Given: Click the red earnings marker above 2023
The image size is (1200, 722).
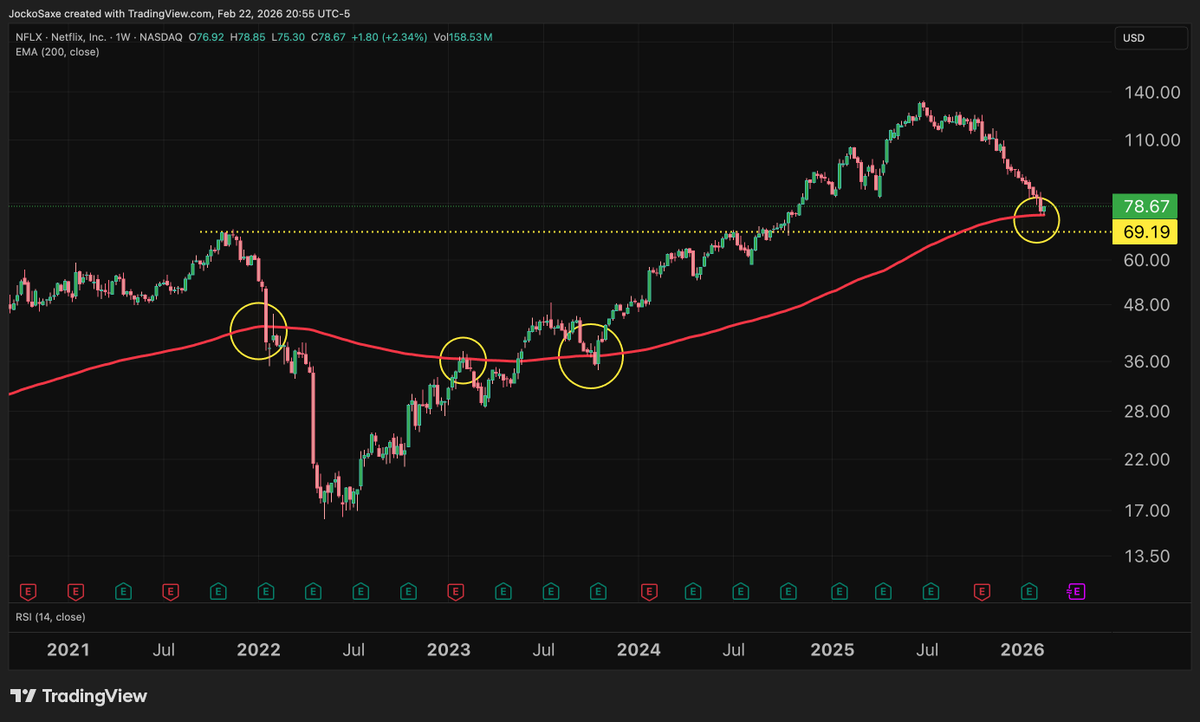Looking at the screenshot, I should pos(457,592).
